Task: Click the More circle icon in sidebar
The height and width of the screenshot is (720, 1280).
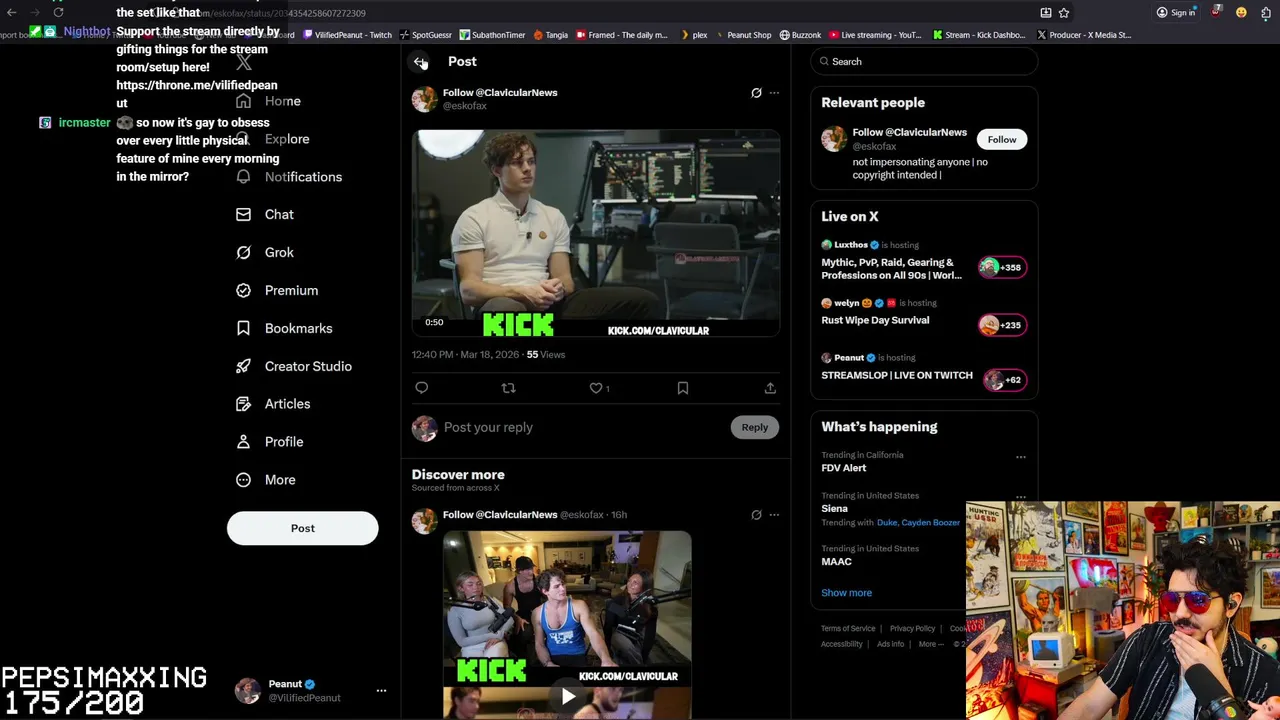Action: coord(243,480)
